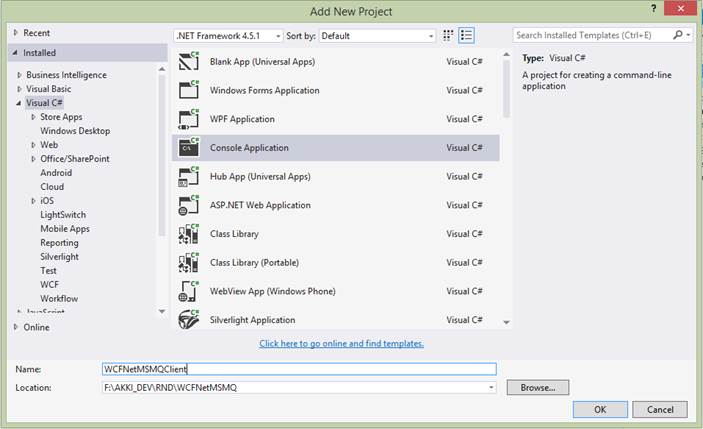Choose the WPF Application template icon
This screenshot has width=703, height=429.
pyautogui.click(x=188, y=120)
